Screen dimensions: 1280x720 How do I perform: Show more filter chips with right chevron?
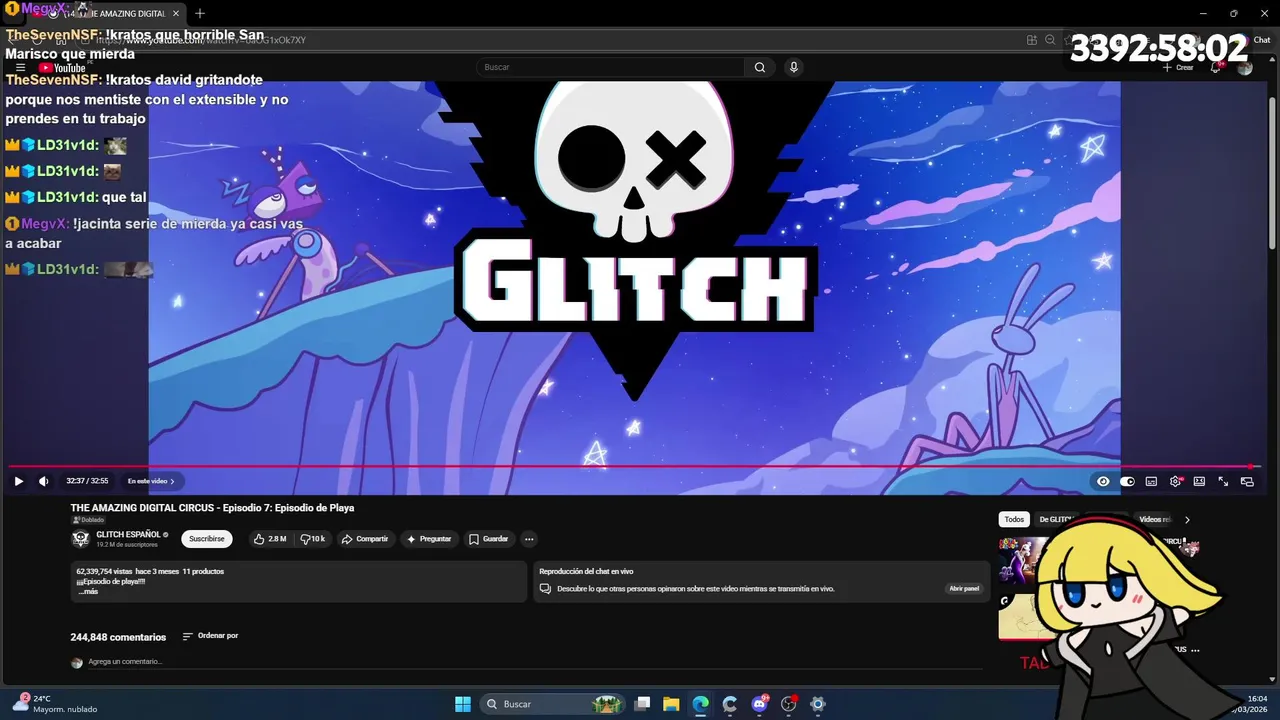[1187, 520]
